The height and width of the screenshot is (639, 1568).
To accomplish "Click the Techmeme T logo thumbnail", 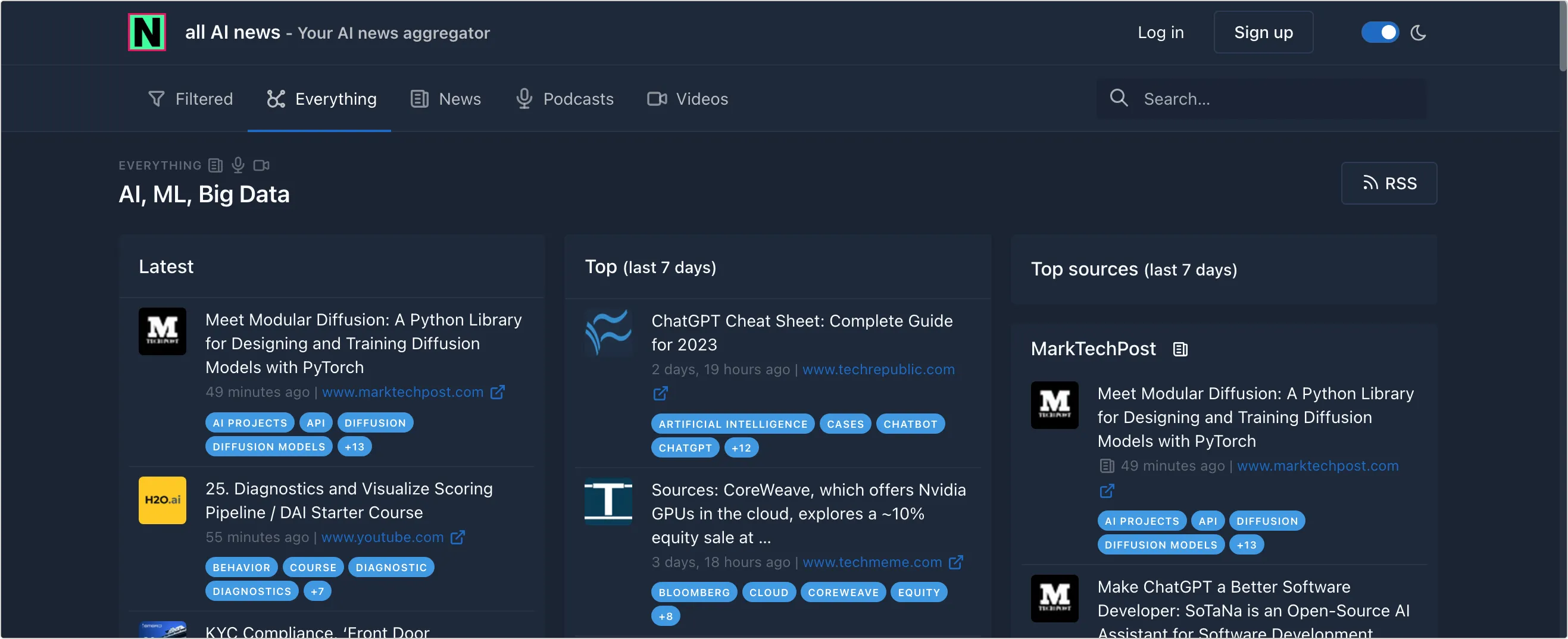I will [x=609, y=502].
